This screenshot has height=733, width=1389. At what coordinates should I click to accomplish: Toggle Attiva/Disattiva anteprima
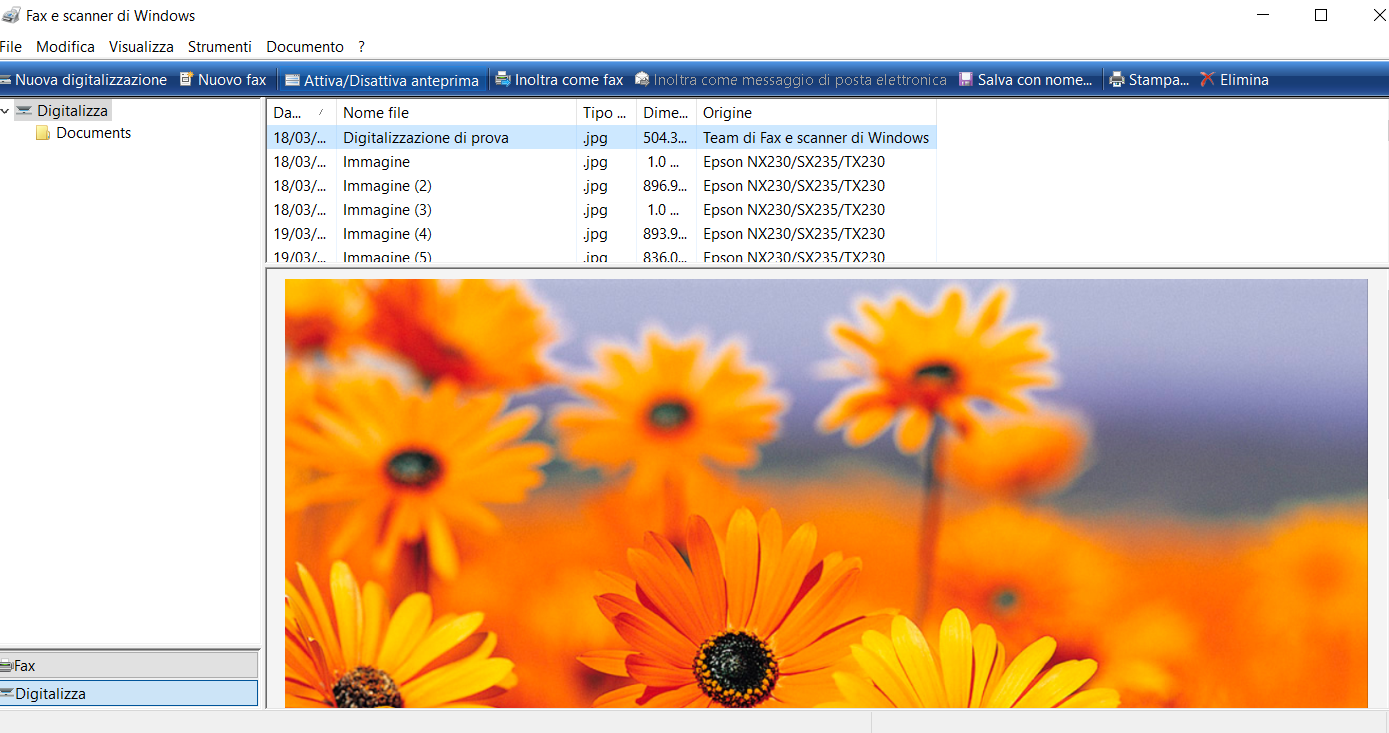point(381,79)
